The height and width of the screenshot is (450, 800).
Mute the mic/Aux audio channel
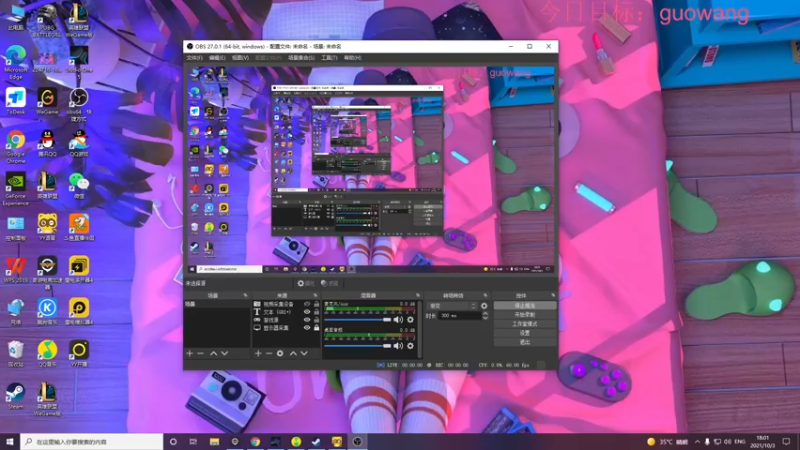[398, 320]
